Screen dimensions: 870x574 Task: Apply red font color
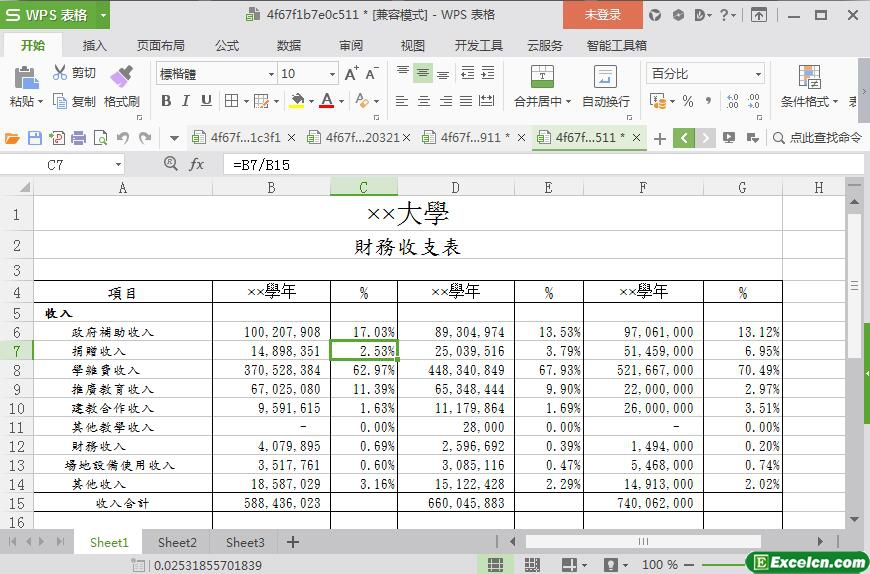[327, 101]
